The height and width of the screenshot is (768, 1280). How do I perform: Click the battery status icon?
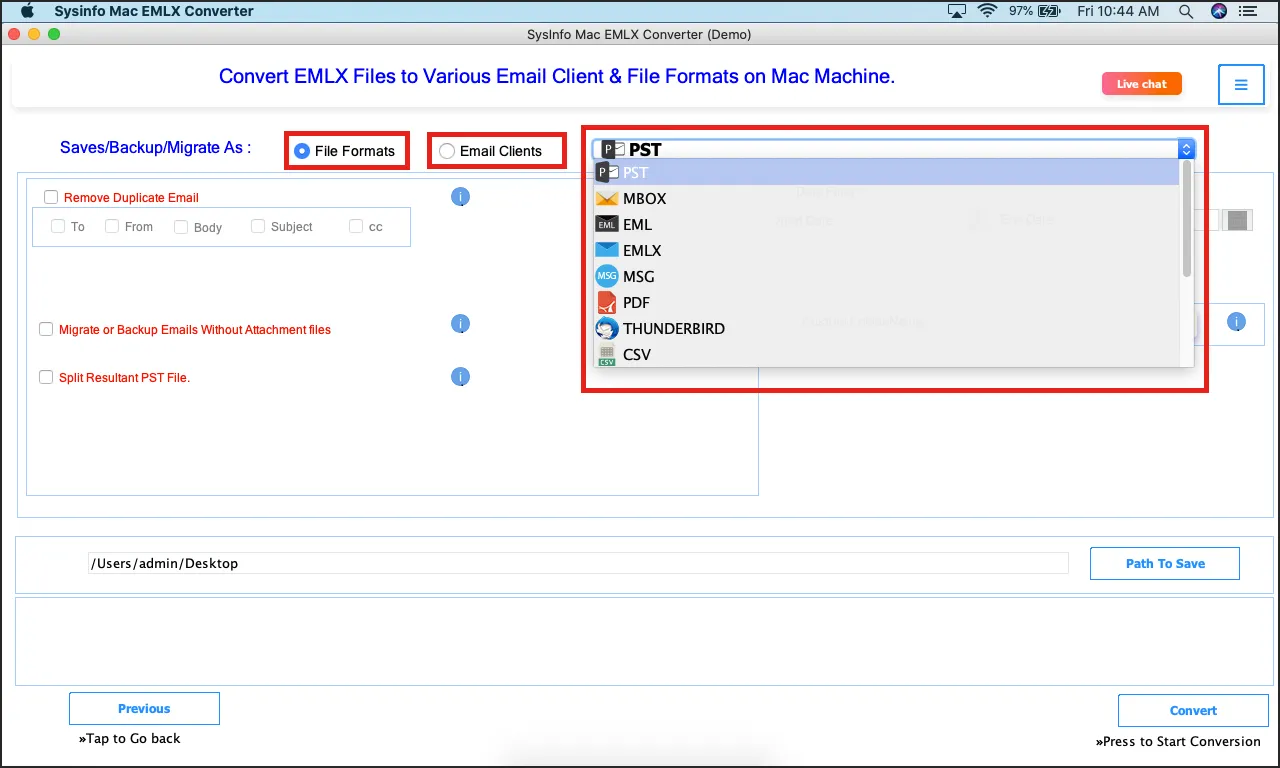click(1047, 11)
